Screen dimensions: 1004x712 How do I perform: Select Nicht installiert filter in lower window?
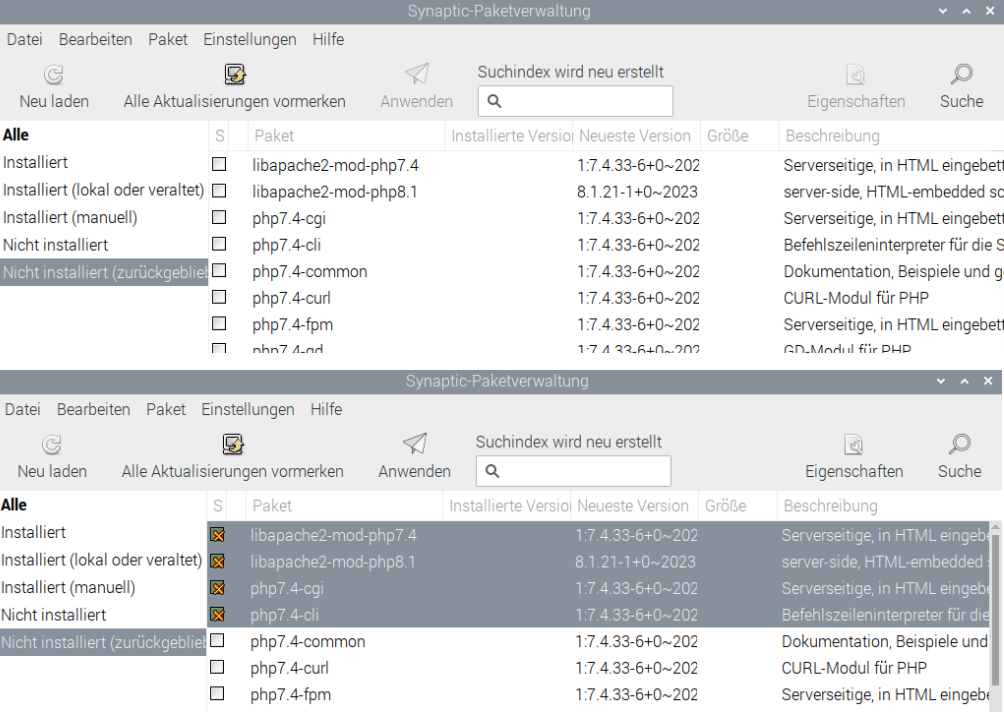(54, 615)
